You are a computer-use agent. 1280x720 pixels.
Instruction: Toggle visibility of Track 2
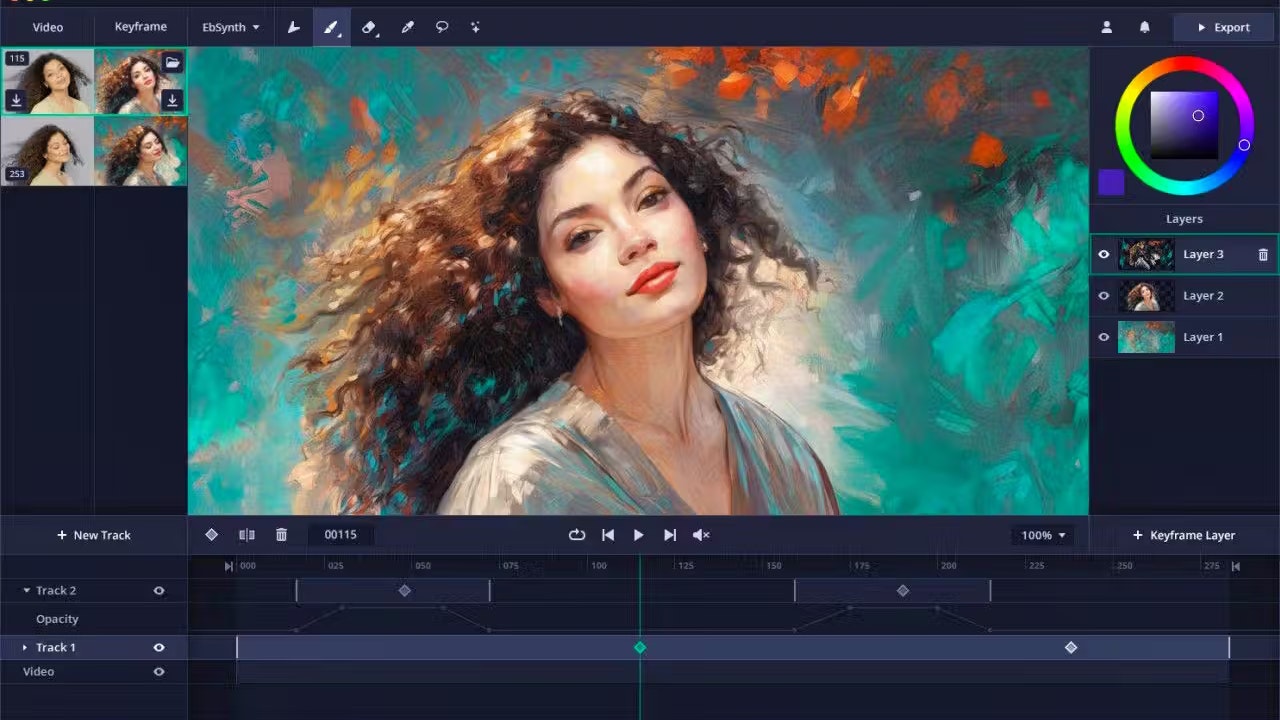(x=158, y=591)
